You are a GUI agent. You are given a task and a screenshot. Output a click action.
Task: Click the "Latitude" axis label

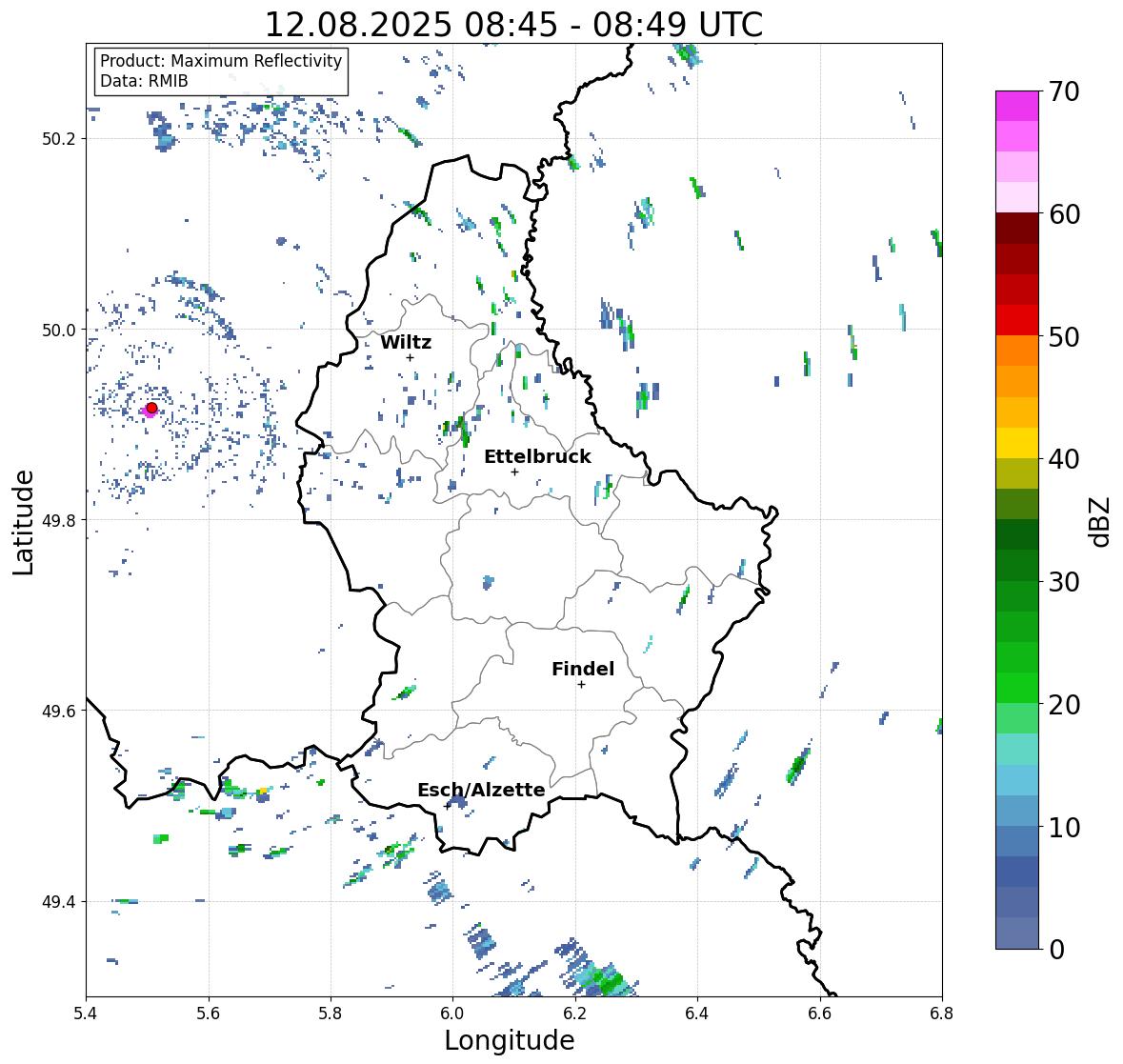pyautogui.click(x=24, y=522)
